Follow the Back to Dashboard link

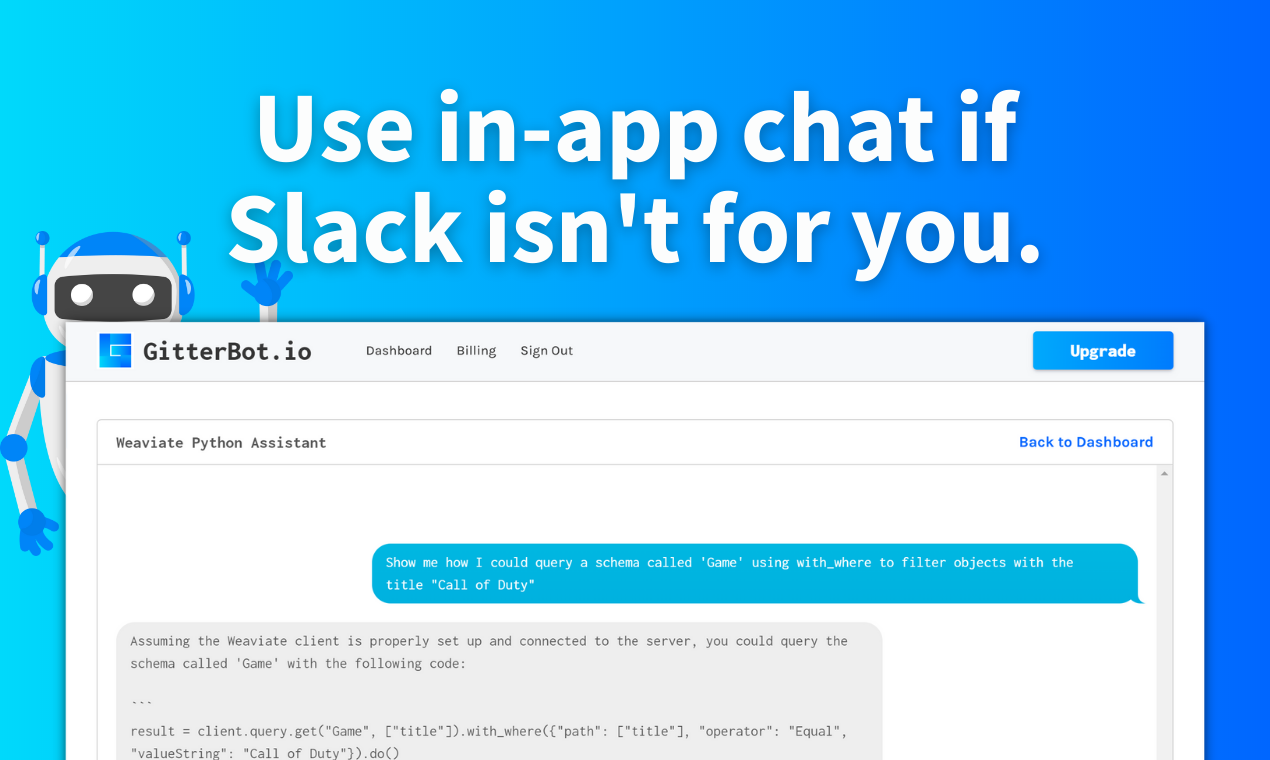[1086, 442]
